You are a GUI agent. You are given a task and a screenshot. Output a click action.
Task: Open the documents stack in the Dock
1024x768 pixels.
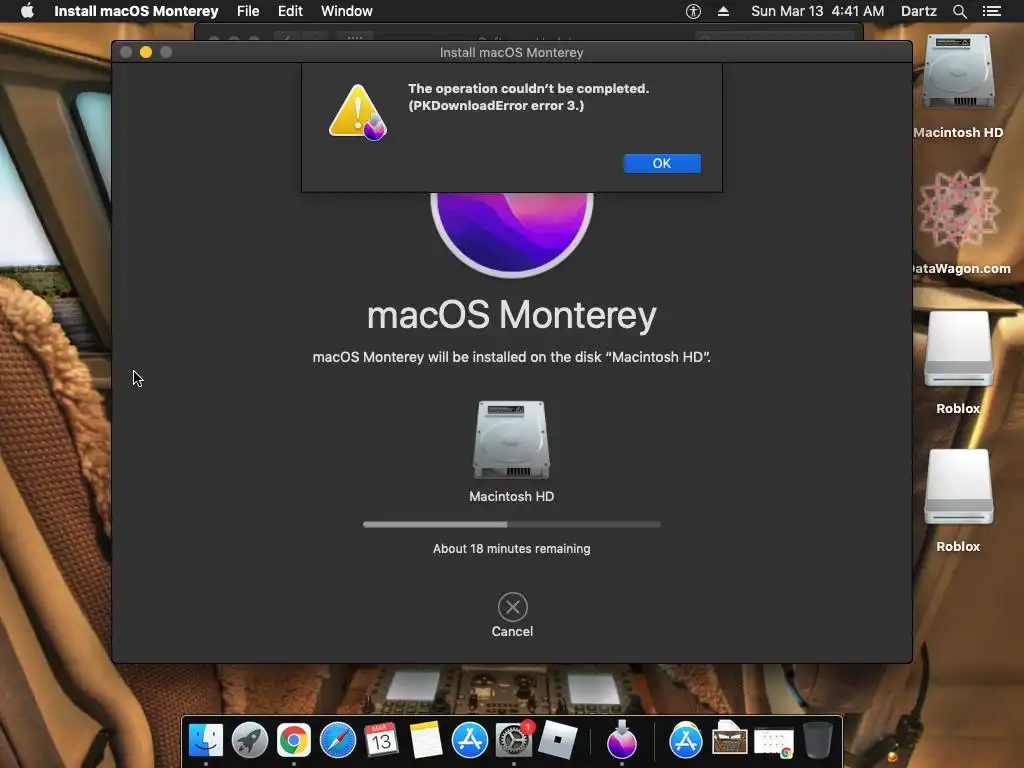tap(729, 739)
